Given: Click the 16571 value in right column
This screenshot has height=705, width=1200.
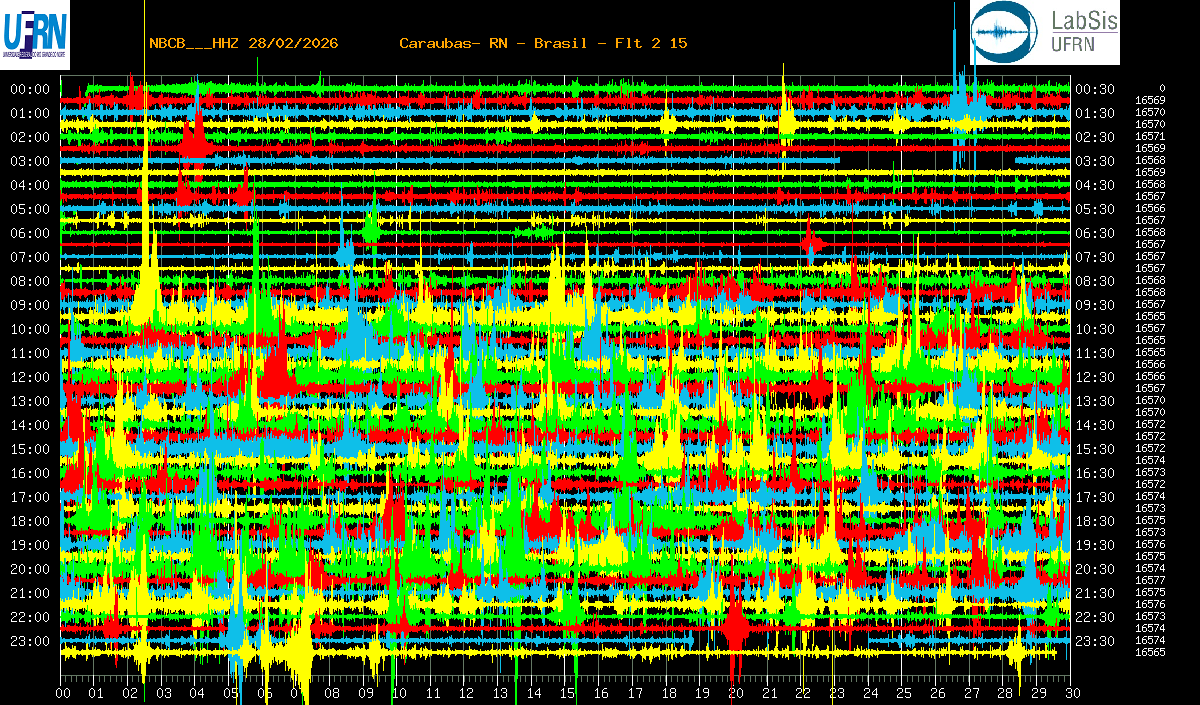Looking at the screenshot, I should (1150, 136).
